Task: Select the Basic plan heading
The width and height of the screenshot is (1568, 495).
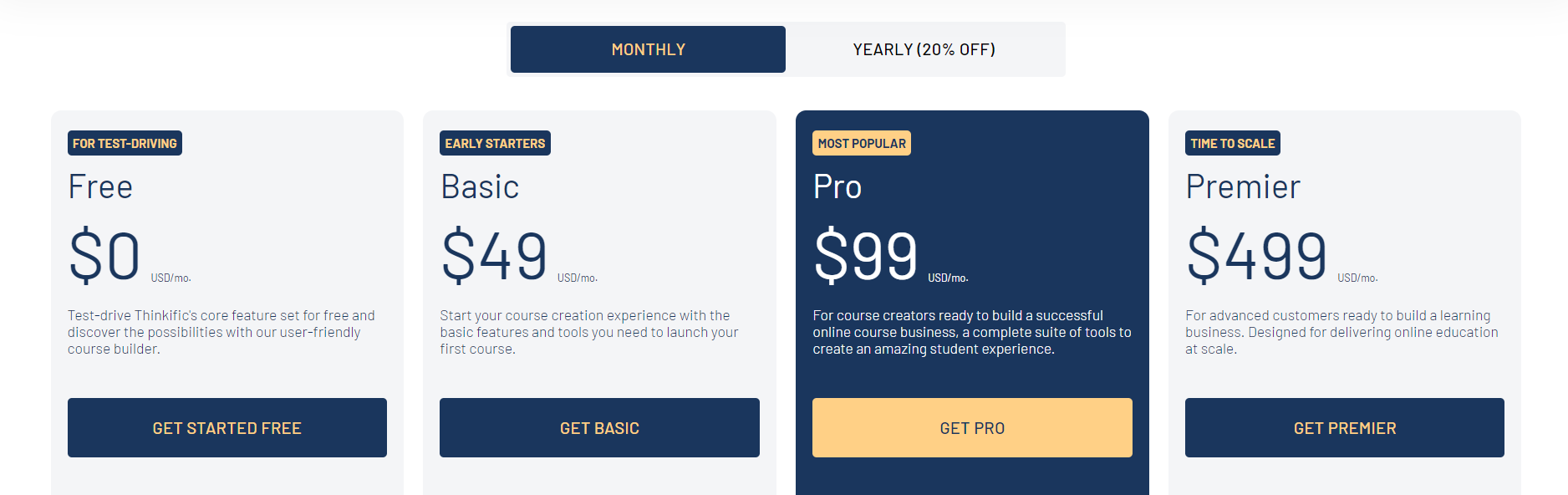Action: click(x=480, y=186)
